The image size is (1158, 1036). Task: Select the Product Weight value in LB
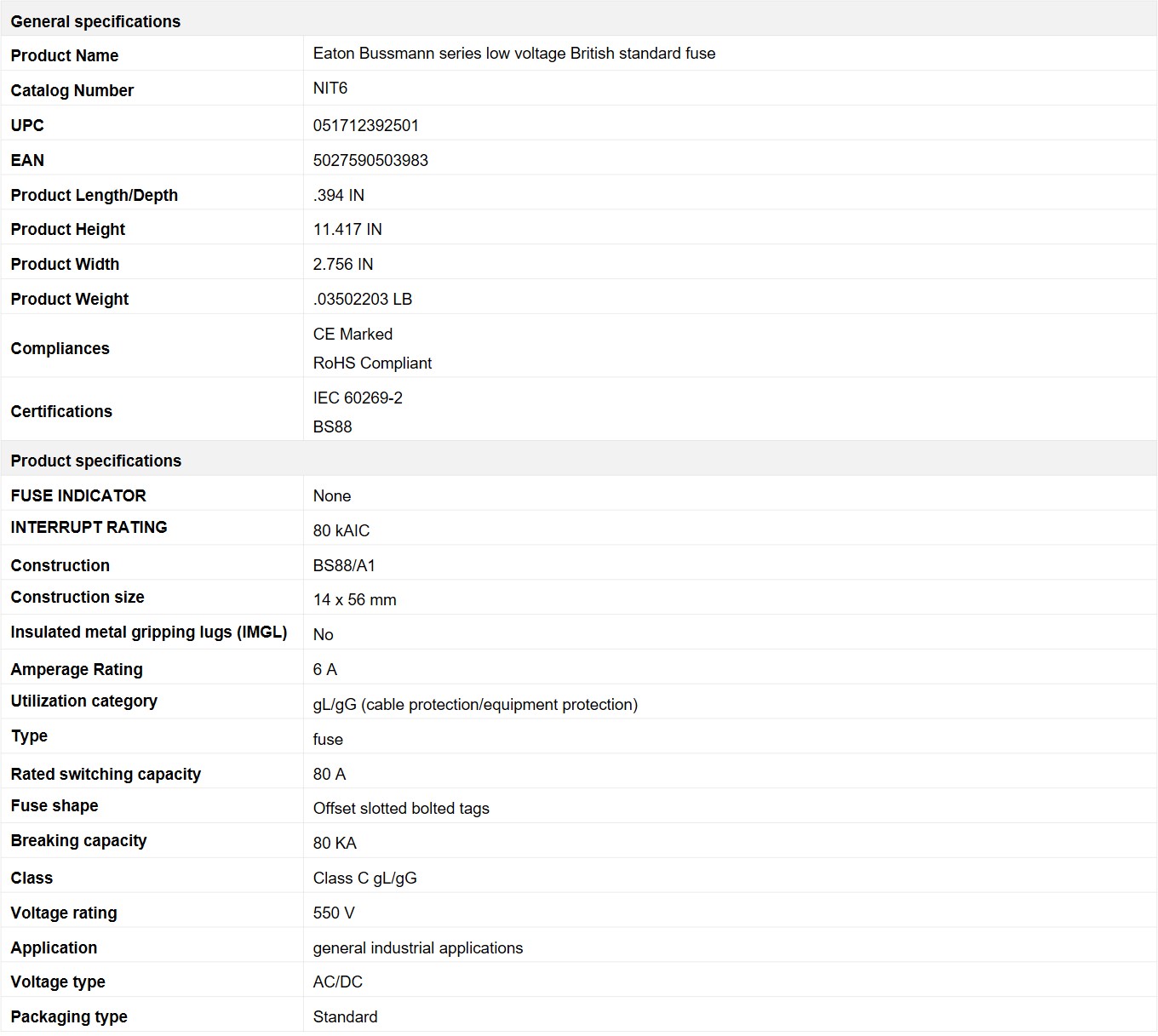(x=362, y=299)
